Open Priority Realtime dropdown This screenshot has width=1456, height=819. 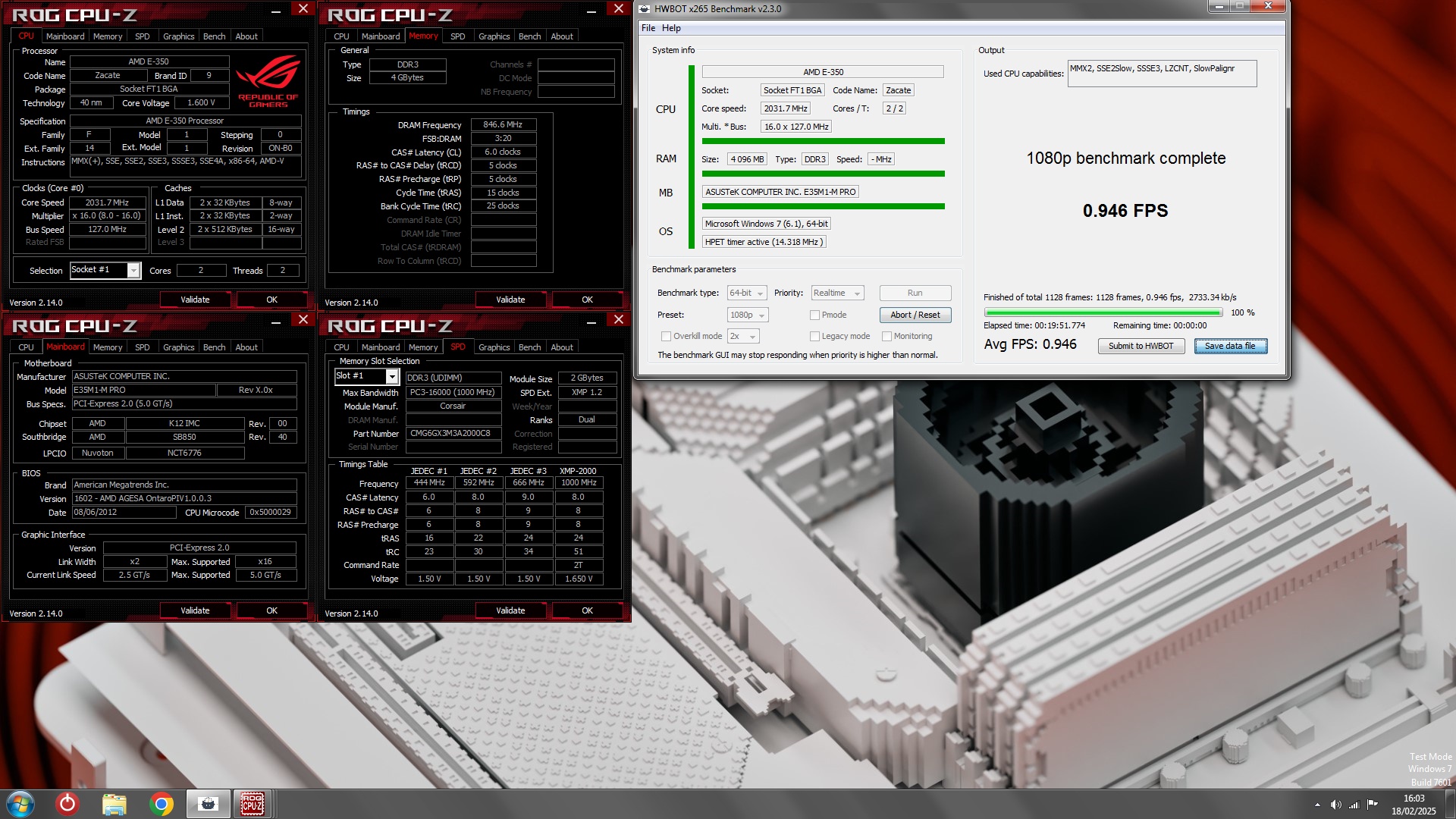click(x=837, y=293)
